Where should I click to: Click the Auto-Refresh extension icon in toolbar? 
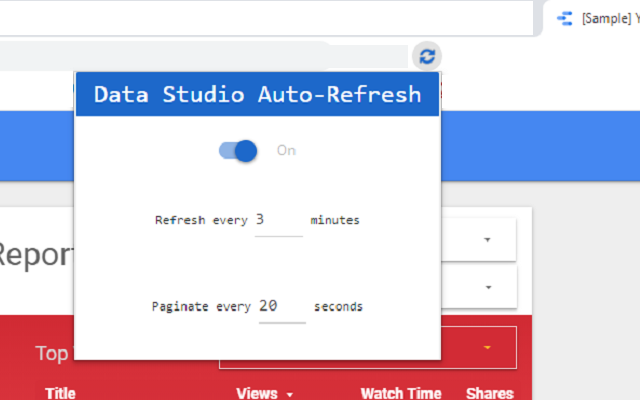(x=427, y=56)
